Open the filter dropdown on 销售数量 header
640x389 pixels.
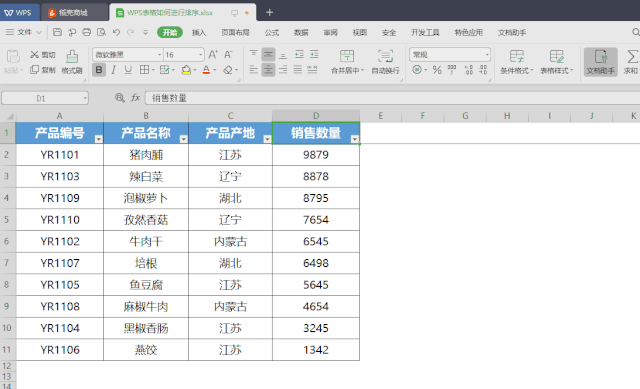[355, 139]
